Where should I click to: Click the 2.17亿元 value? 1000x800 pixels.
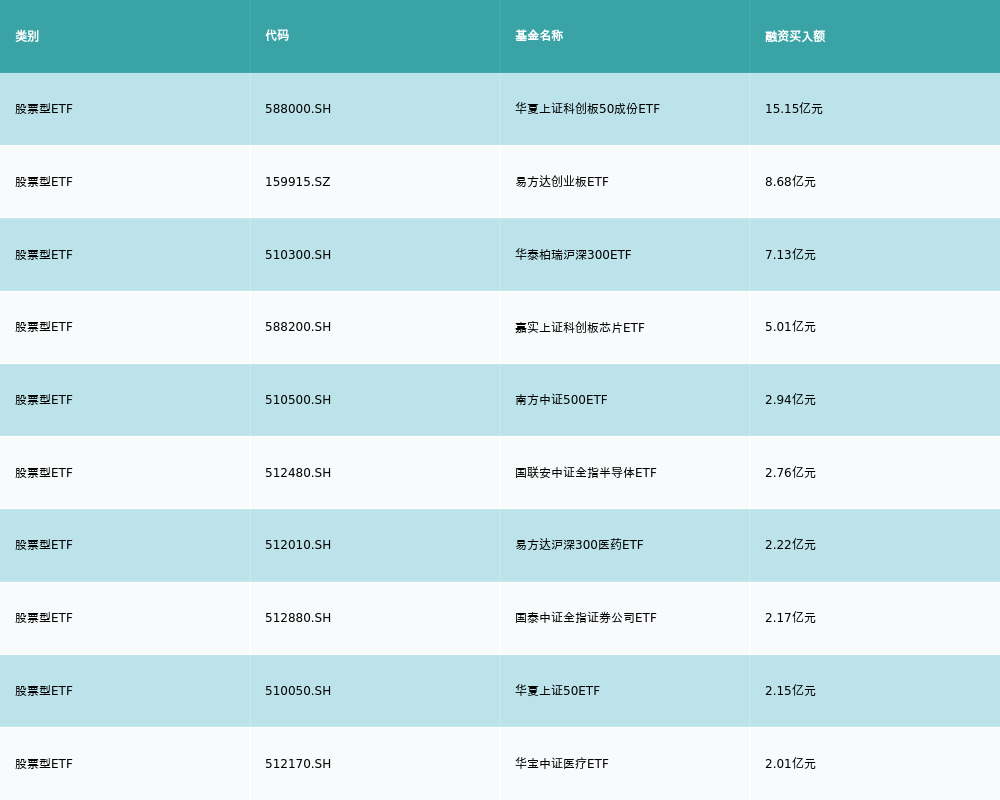[x=790, y=618]
